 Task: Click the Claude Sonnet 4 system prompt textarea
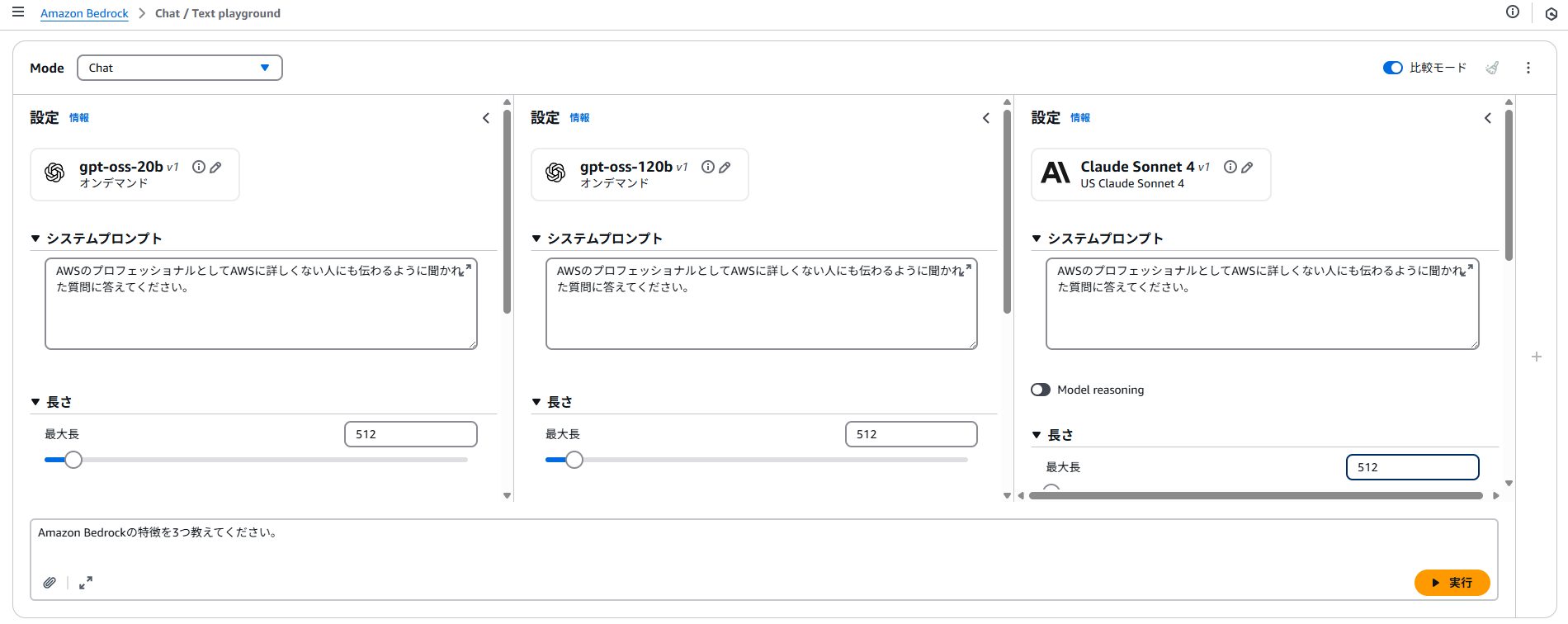coord(1263,304)
